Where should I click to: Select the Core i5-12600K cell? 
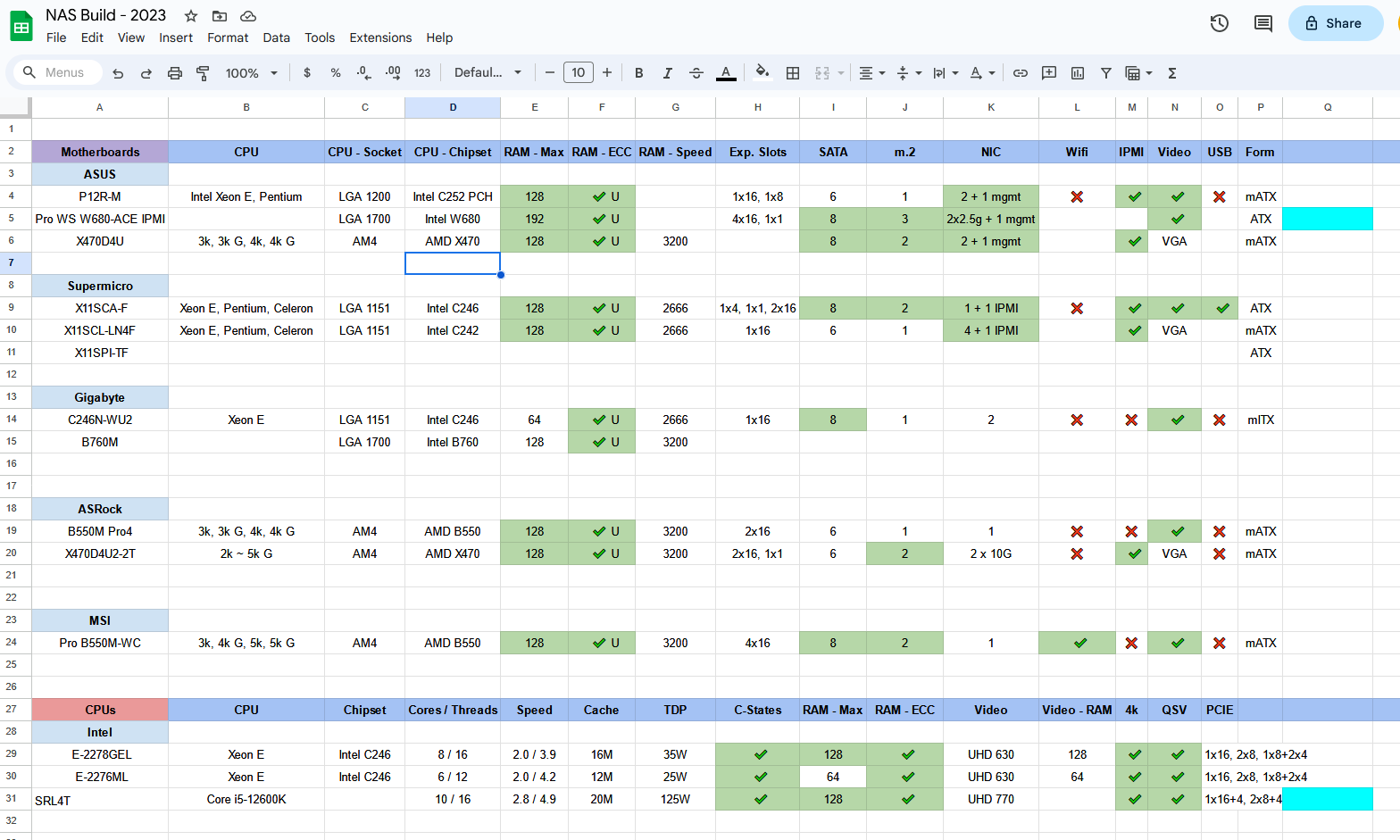coord(246,799)
